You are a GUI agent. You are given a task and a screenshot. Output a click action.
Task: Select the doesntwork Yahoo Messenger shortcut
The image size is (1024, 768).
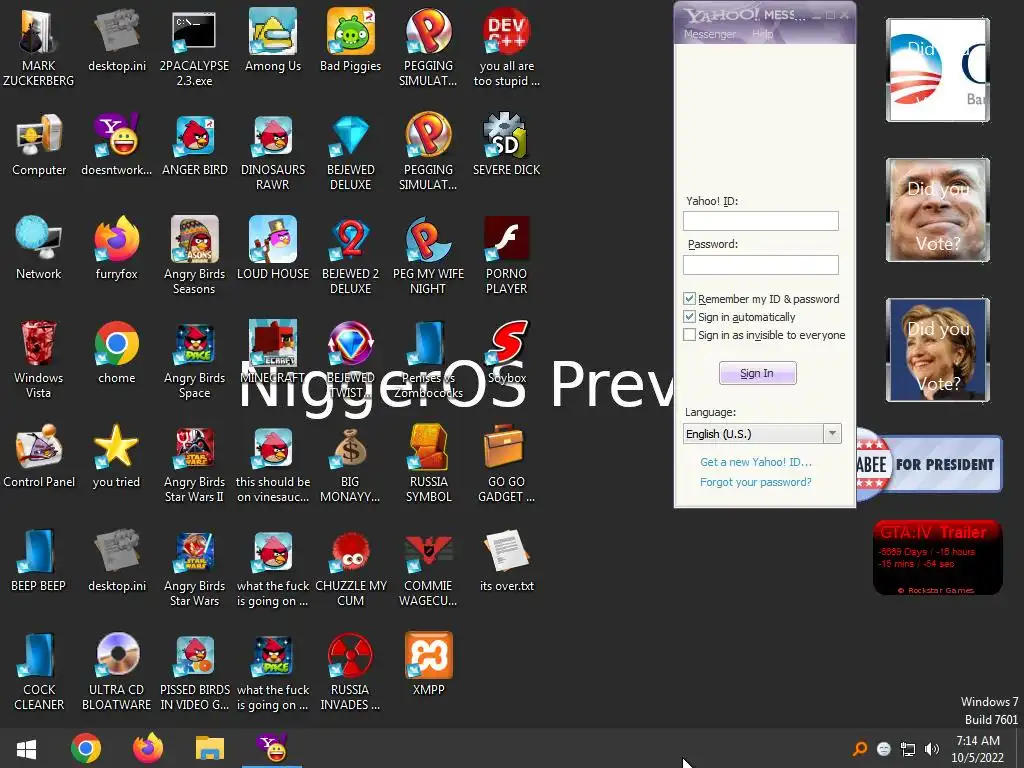click(x=116, y=145)
